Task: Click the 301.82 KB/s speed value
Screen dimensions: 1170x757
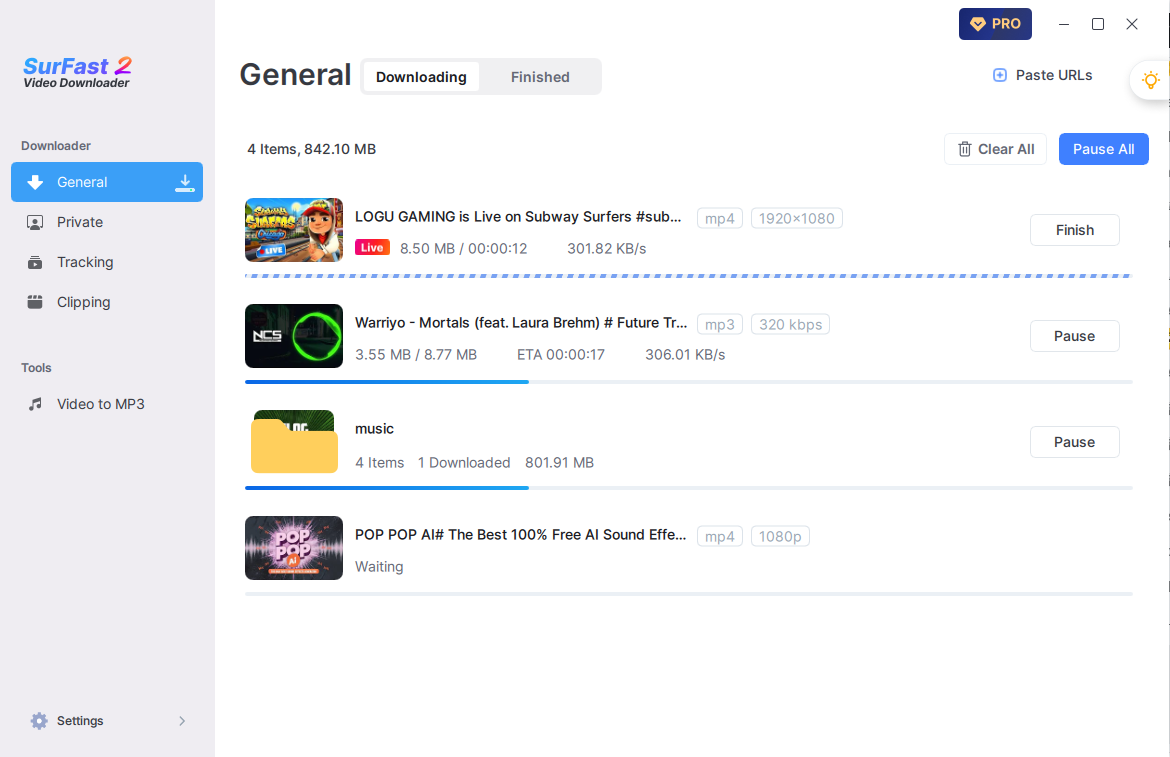Action: pos(607,249)
